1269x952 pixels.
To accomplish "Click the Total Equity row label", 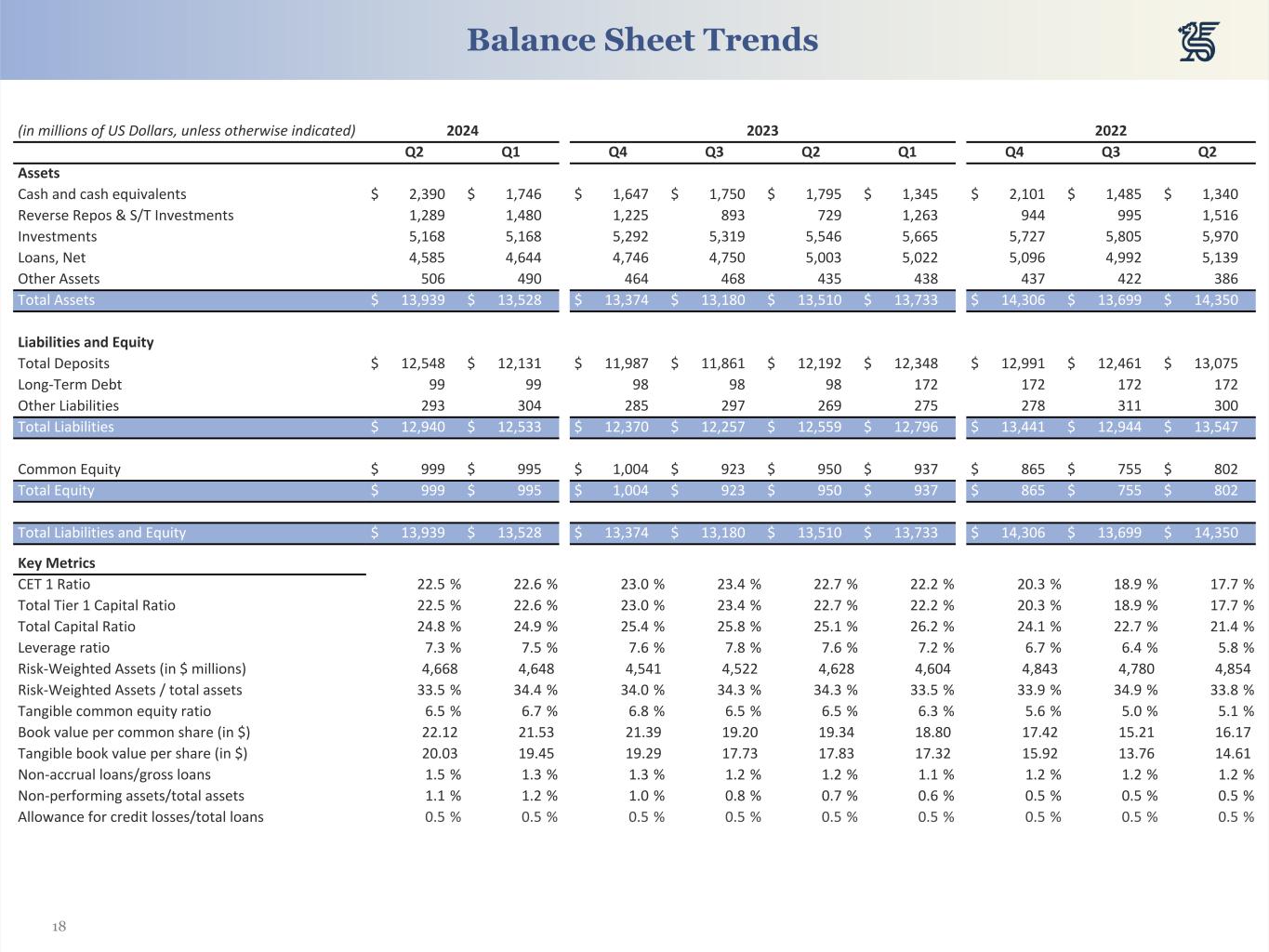I will (56, 490).
